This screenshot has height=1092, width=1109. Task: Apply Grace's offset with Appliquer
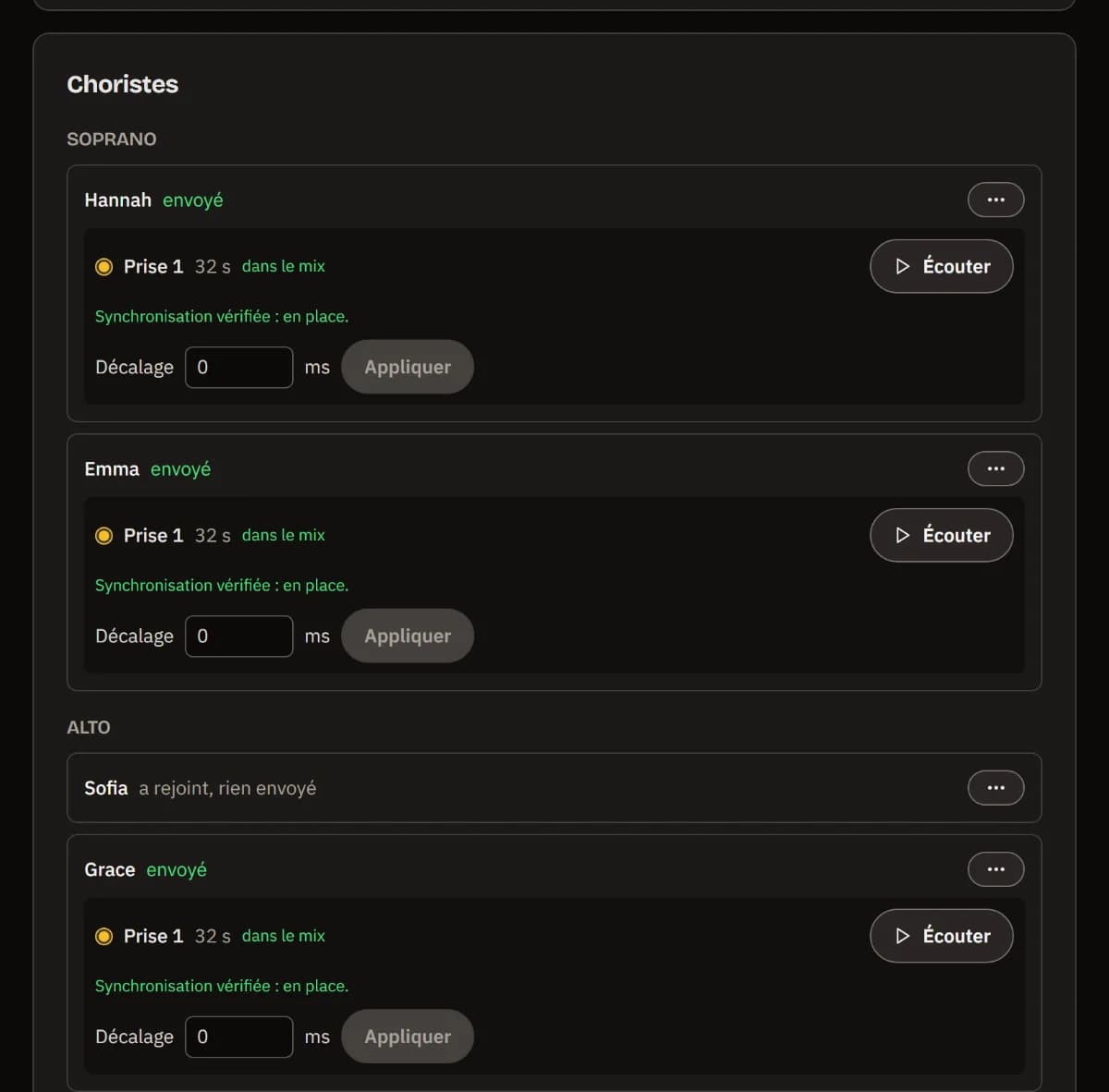tap(408, 1037)
